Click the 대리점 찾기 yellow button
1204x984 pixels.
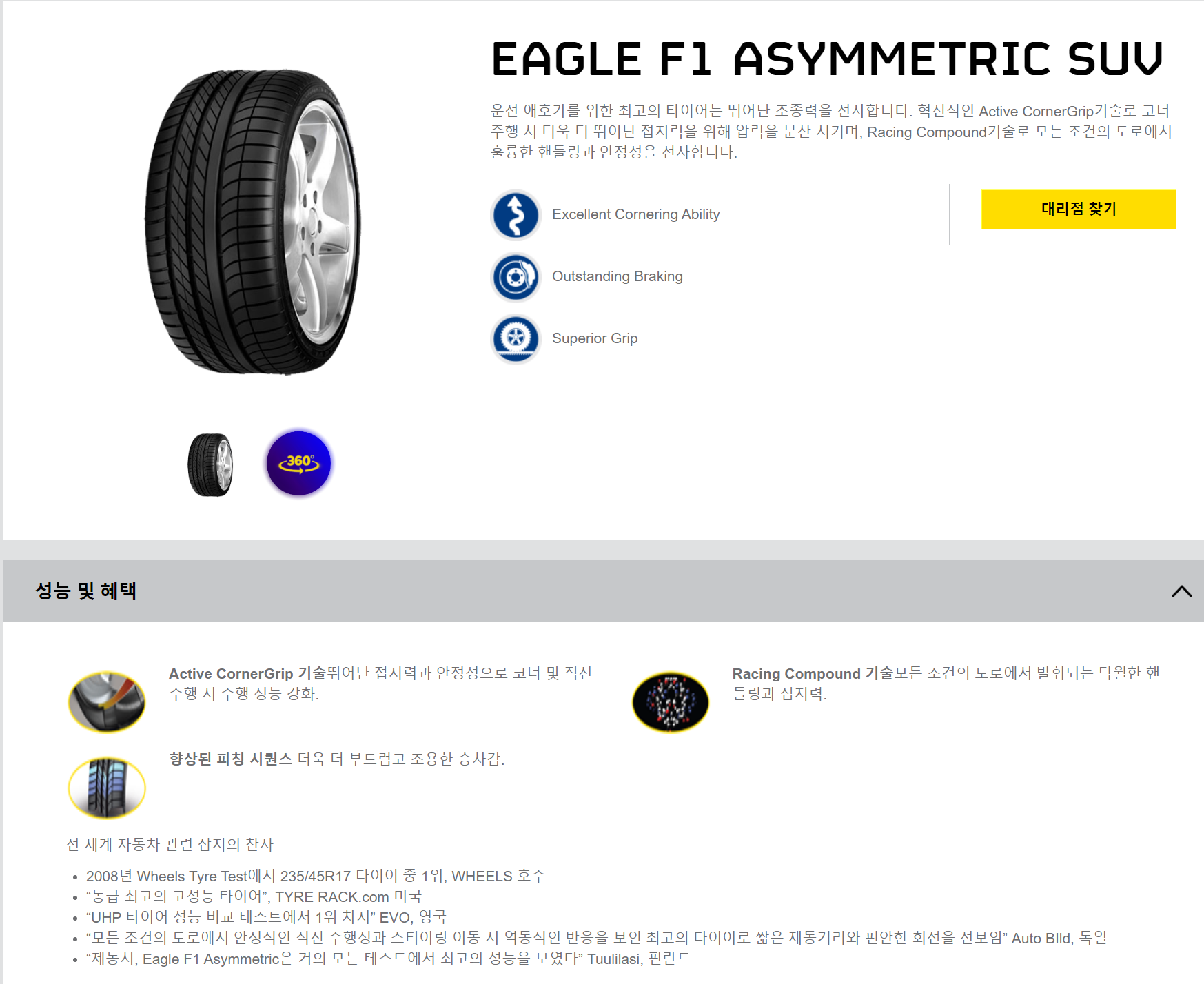pos(1079,209)
